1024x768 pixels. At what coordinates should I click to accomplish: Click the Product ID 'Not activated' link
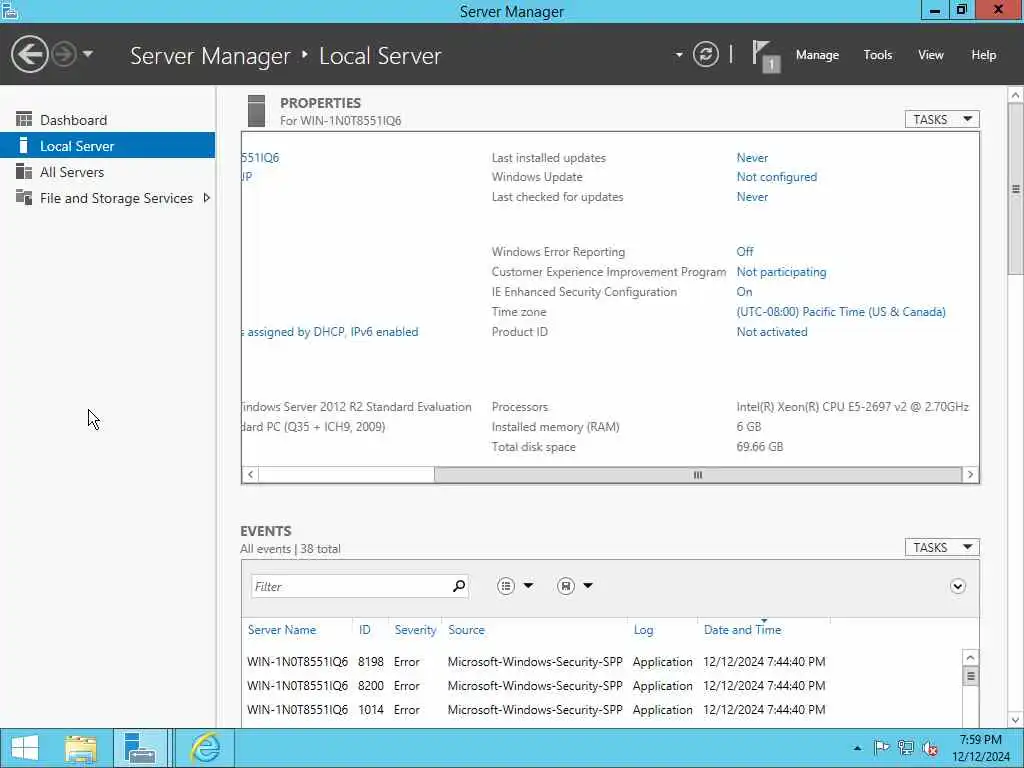pyautogui.click(x=772, y=332)
